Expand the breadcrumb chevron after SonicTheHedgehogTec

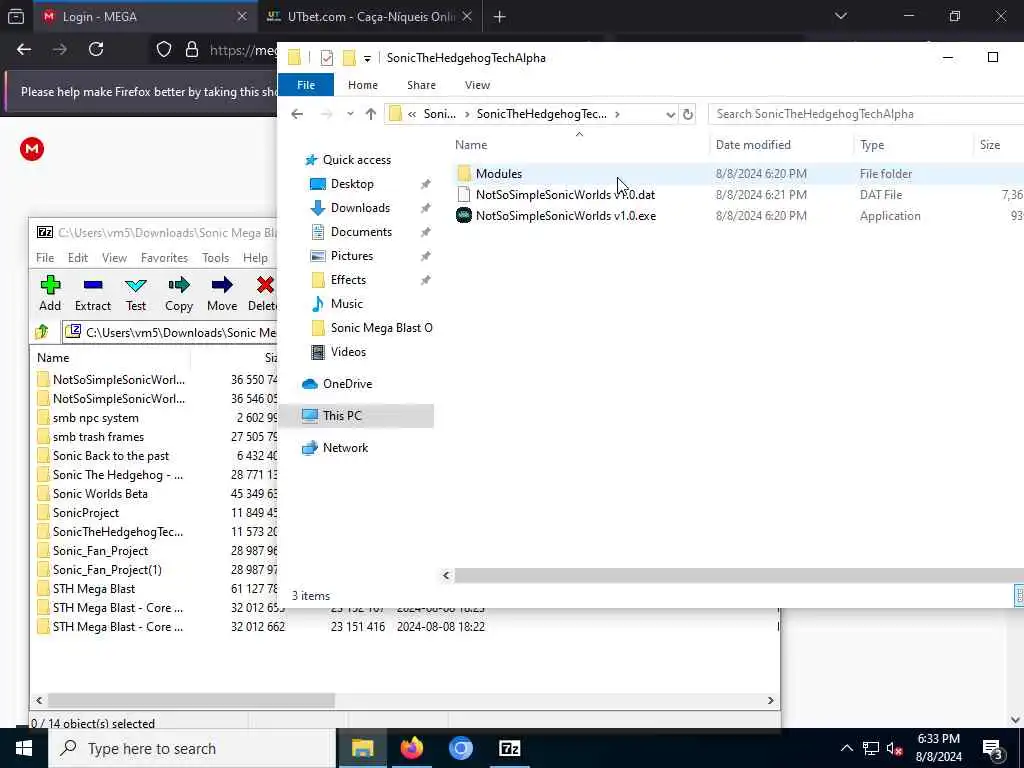click(x=617, y=114)
